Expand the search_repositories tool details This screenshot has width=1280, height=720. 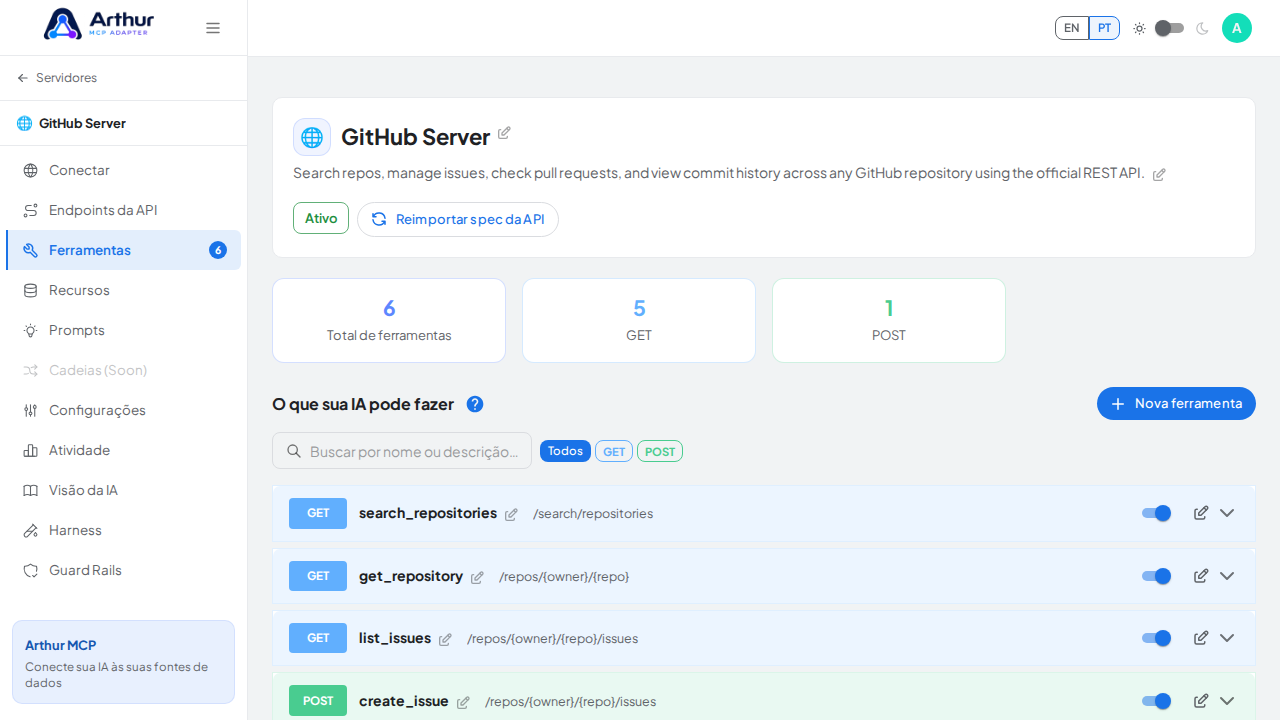click(x=1227, y=513)
